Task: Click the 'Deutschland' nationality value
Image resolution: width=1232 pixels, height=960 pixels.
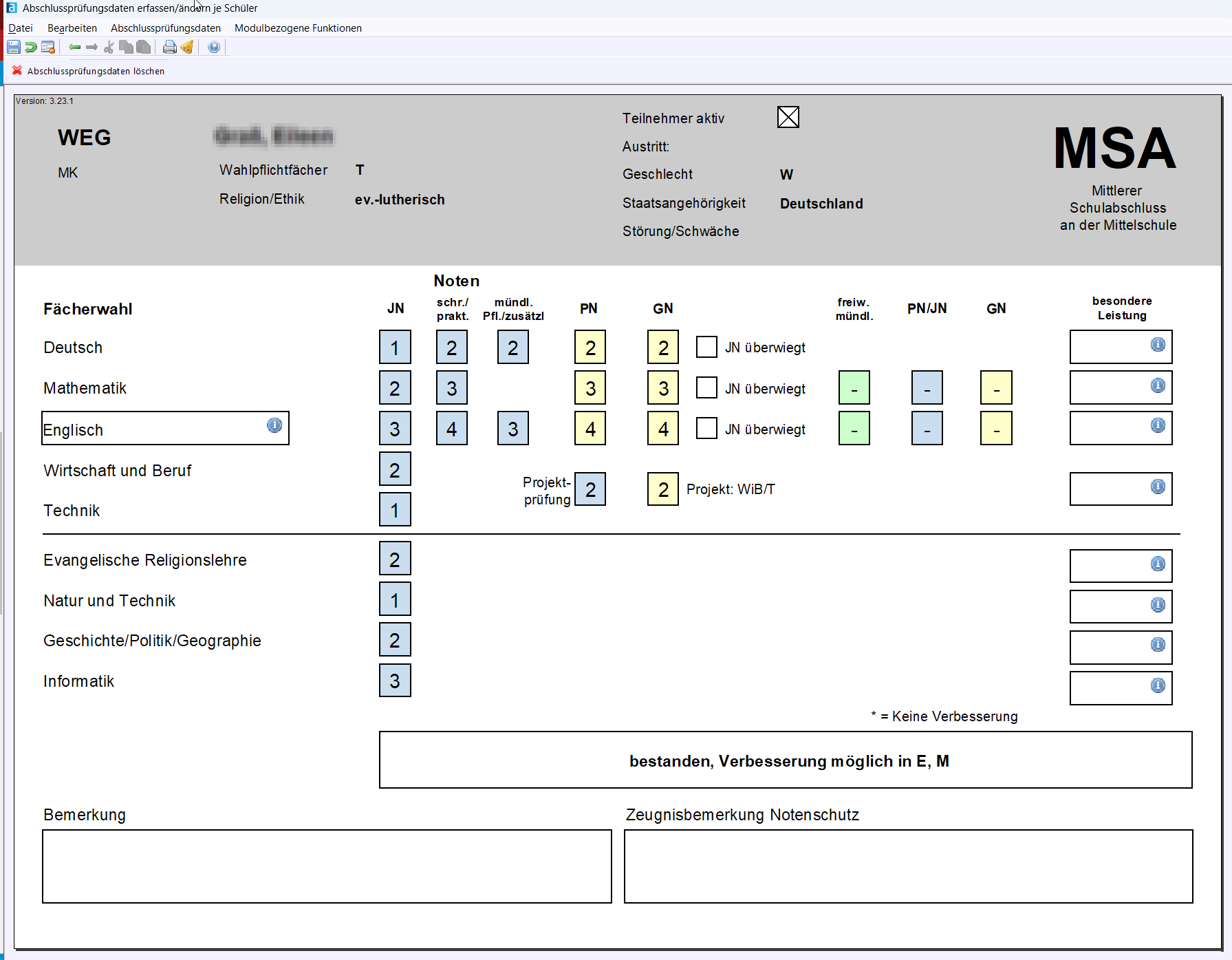Action: pos(821,204)
